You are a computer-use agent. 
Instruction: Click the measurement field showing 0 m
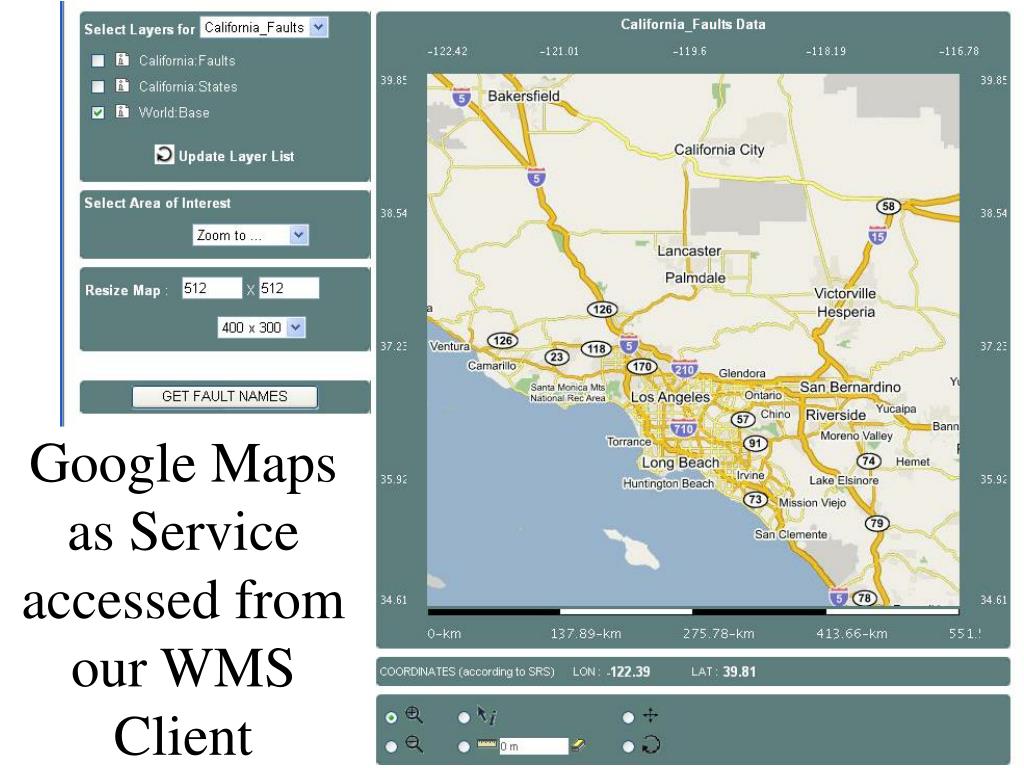(x=534, y=746)
